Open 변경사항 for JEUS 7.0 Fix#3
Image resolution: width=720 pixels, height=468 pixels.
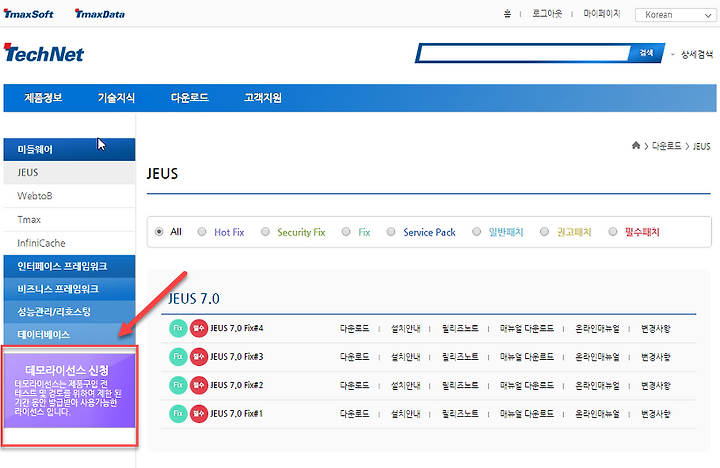click(656, 357)
